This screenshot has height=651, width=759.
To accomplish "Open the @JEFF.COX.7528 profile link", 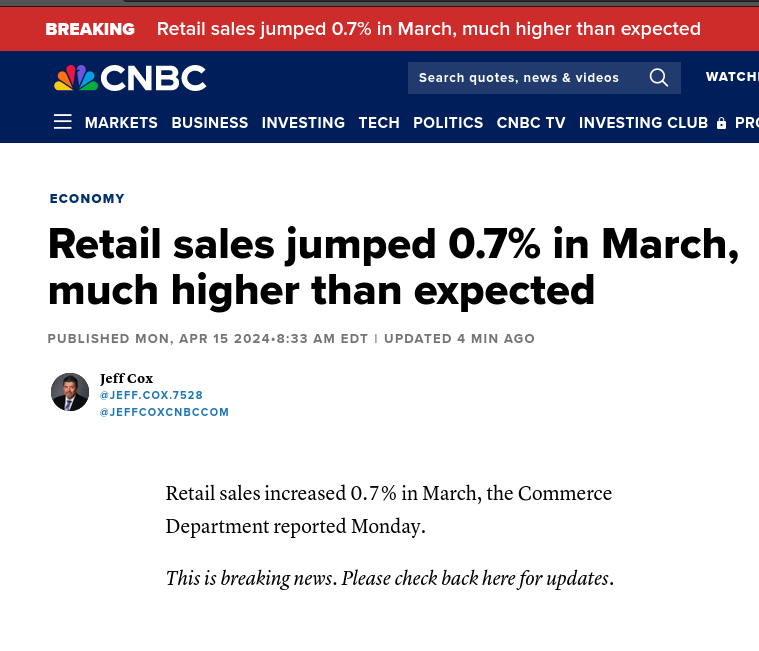I will [151, 395].
